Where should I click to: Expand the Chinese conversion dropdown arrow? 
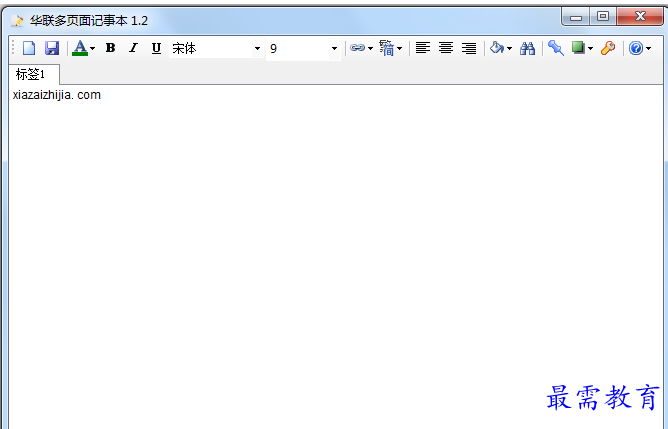coord(400,49)
